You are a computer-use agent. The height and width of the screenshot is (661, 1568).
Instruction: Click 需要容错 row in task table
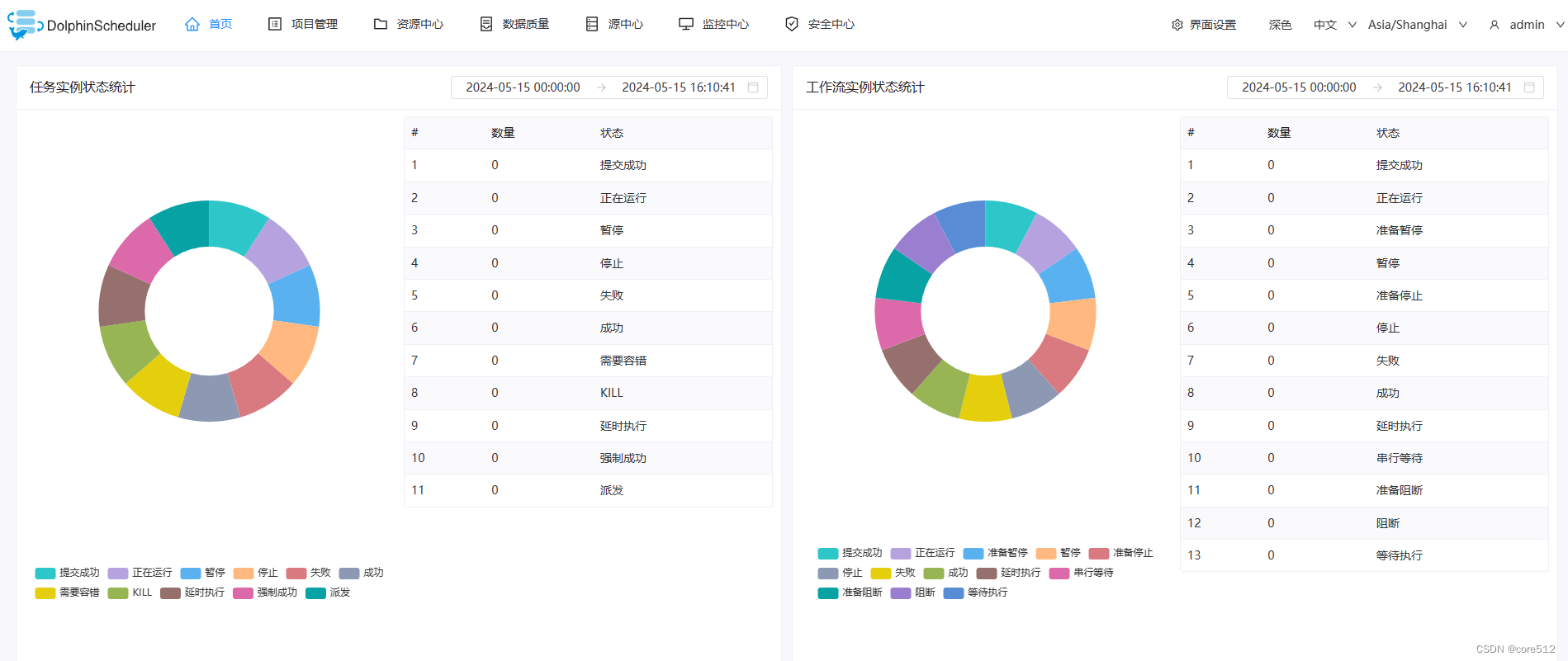588,361
